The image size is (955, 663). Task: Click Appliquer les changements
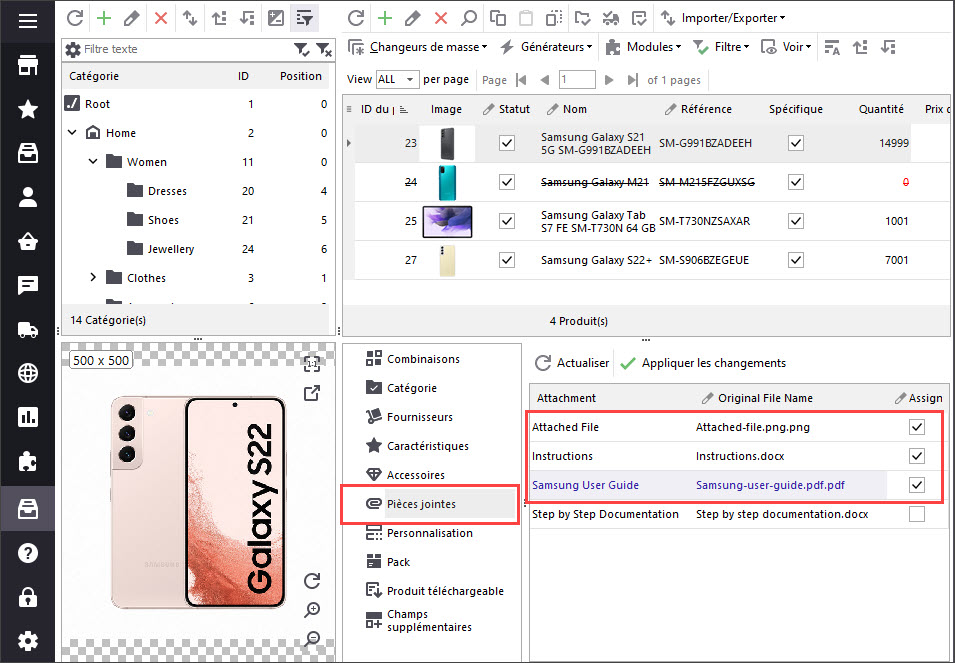pos(703,363)
